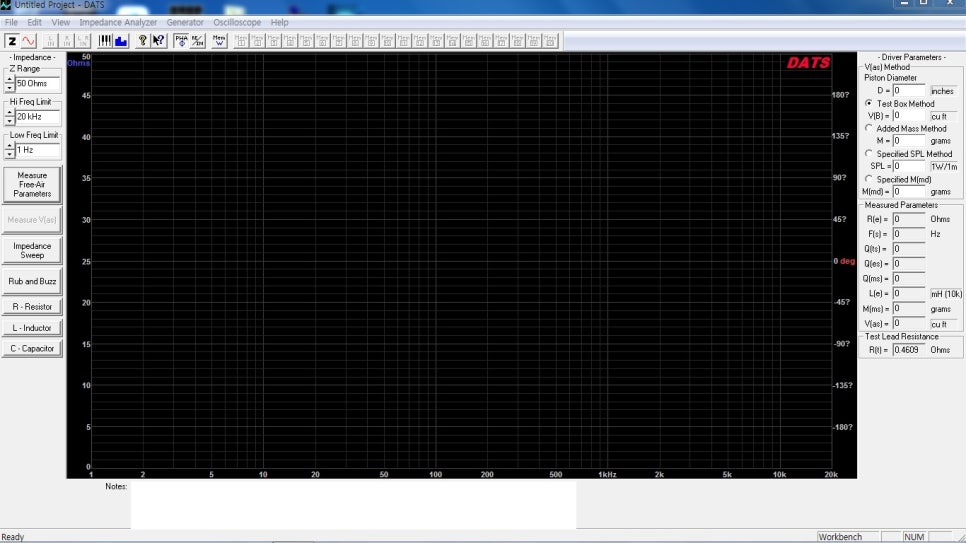The image size is (966, 543).
Task: Select the Test Box Method radio button
Action: pyautogui.click(x=869, y=104)
